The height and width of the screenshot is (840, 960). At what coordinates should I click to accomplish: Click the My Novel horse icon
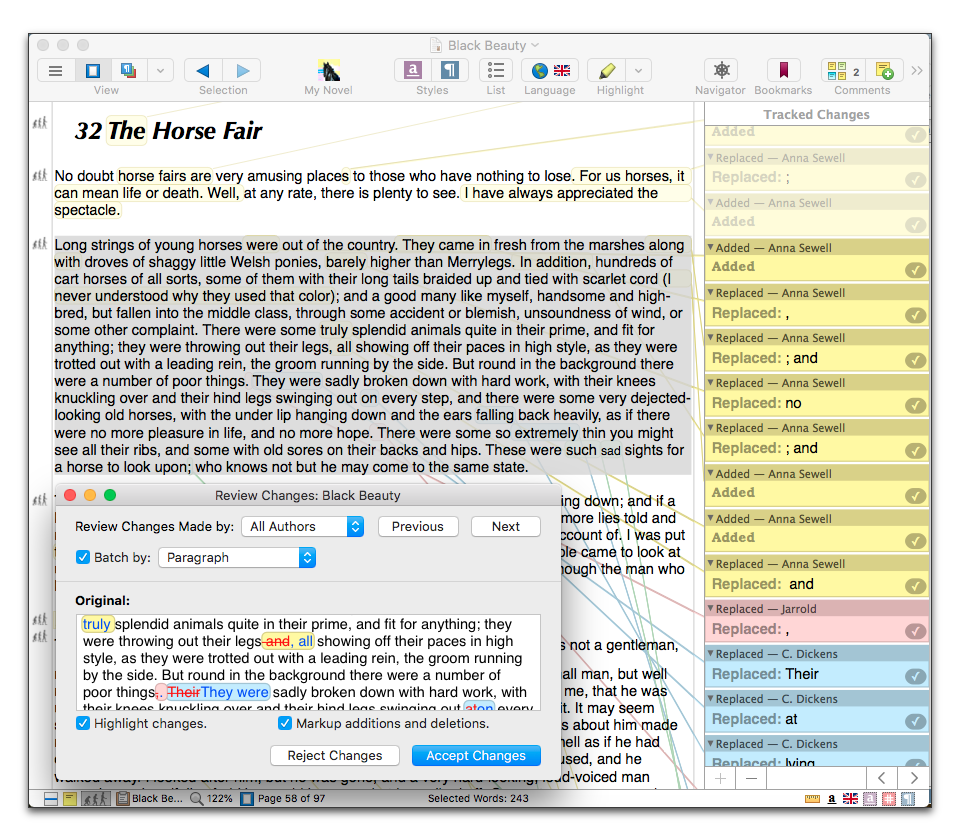click(328, 71)
